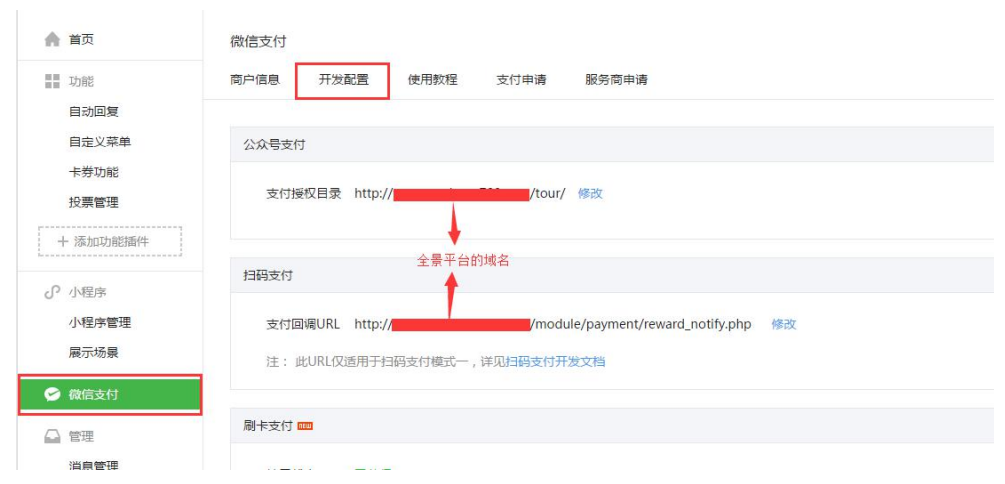Screen dimensions: 1005x484
Task: Click the home icon beside 首页
Action: click(x=52, y=40)
